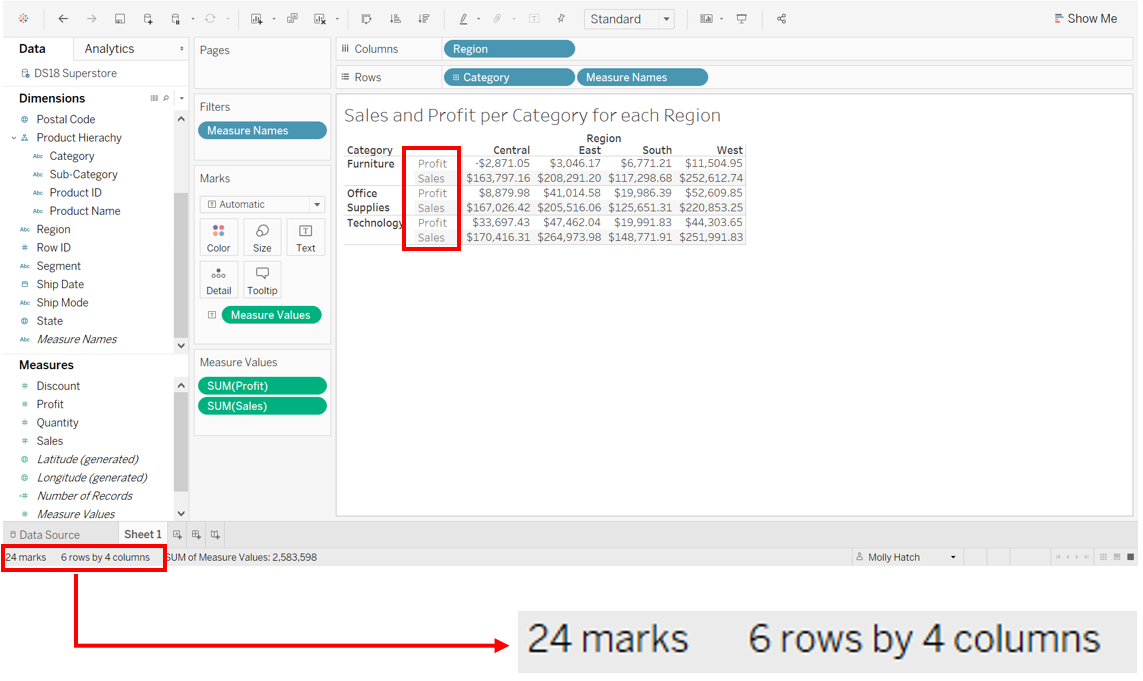Select the Swap Rows and Columns tool
This screenshot has height=681, width=1143.
pyautogui.click(x=367, y=18)
